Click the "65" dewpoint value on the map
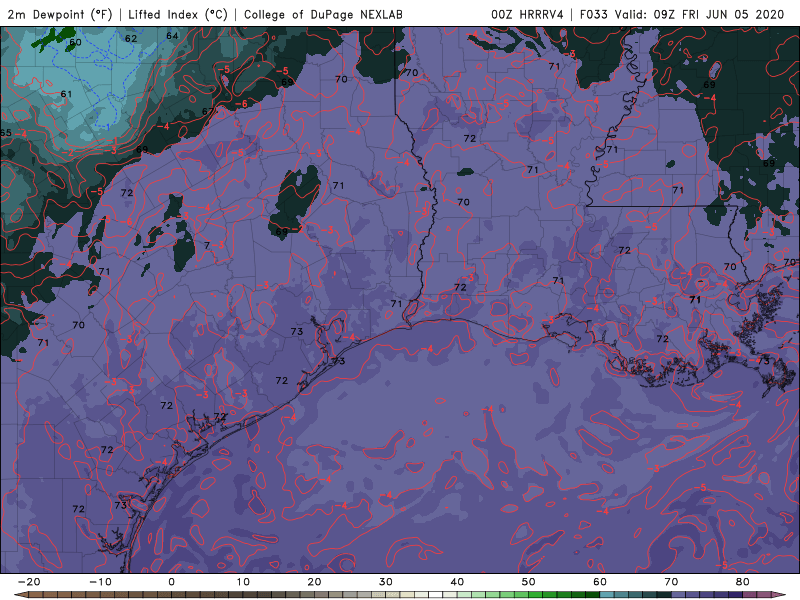 tap(6, 133)
